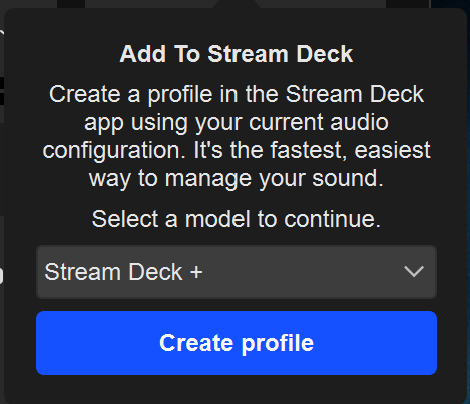Click the description paragraph about audio configuration
The image size is (470, 404).
coord(236,136)
